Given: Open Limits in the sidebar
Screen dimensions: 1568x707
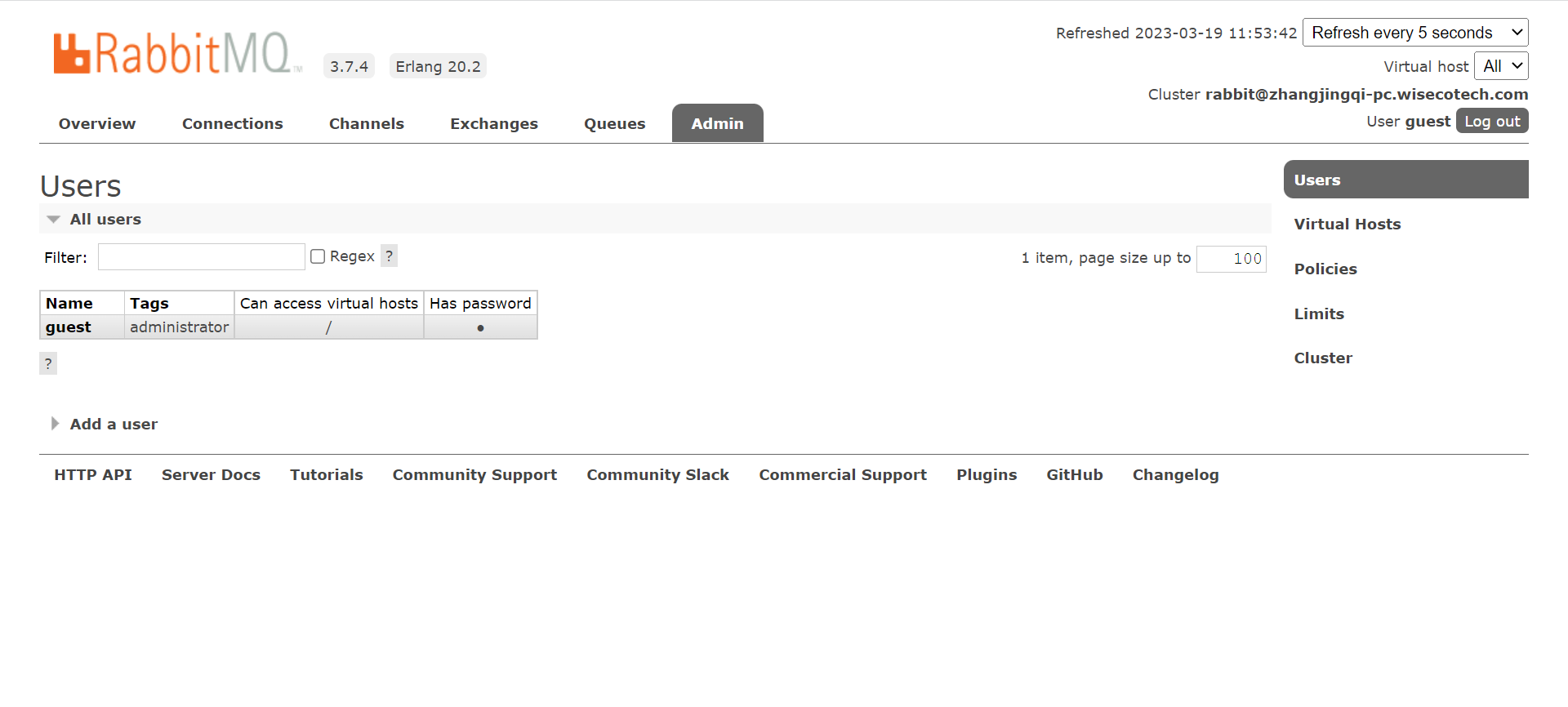Looking at the screenshot, I should tap(1319, 313).
